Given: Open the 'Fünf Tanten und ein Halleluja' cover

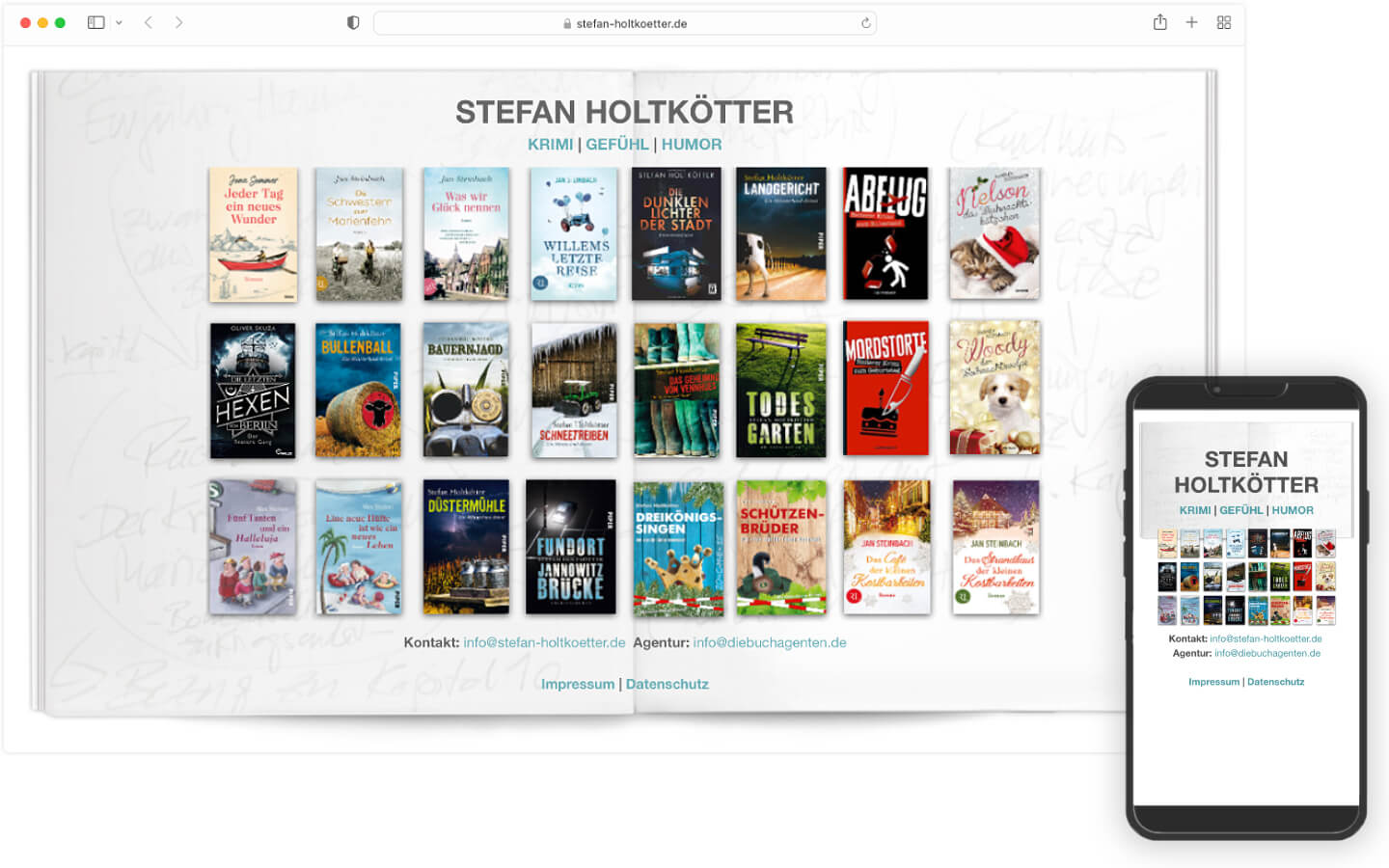Looking at the screenshot, I should click(x=253, y=547).
